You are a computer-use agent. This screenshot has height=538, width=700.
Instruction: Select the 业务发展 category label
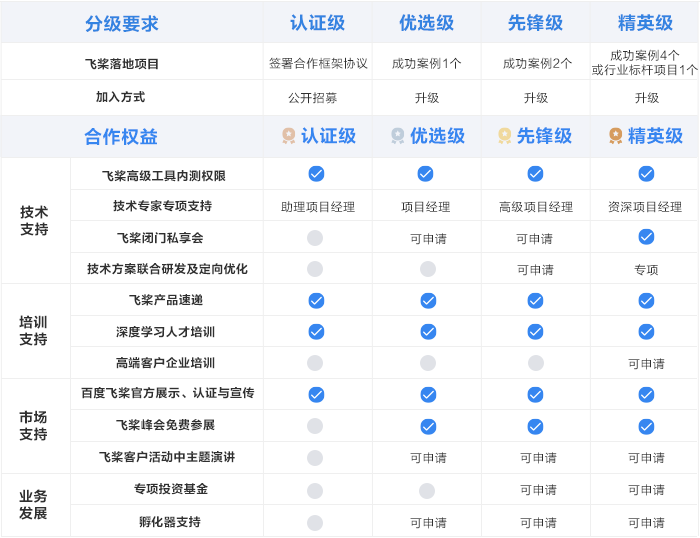pos(33,505)
